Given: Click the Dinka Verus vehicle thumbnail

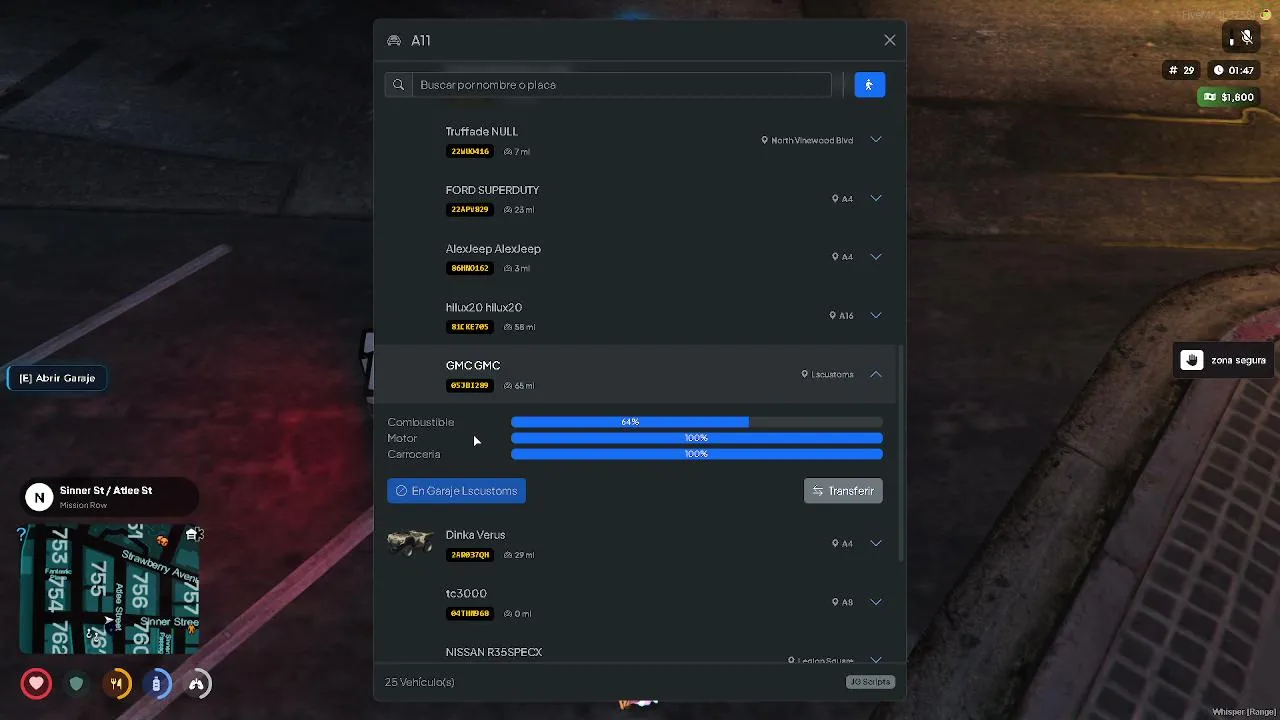Looking at the screenshot, I should click(410, 543).
